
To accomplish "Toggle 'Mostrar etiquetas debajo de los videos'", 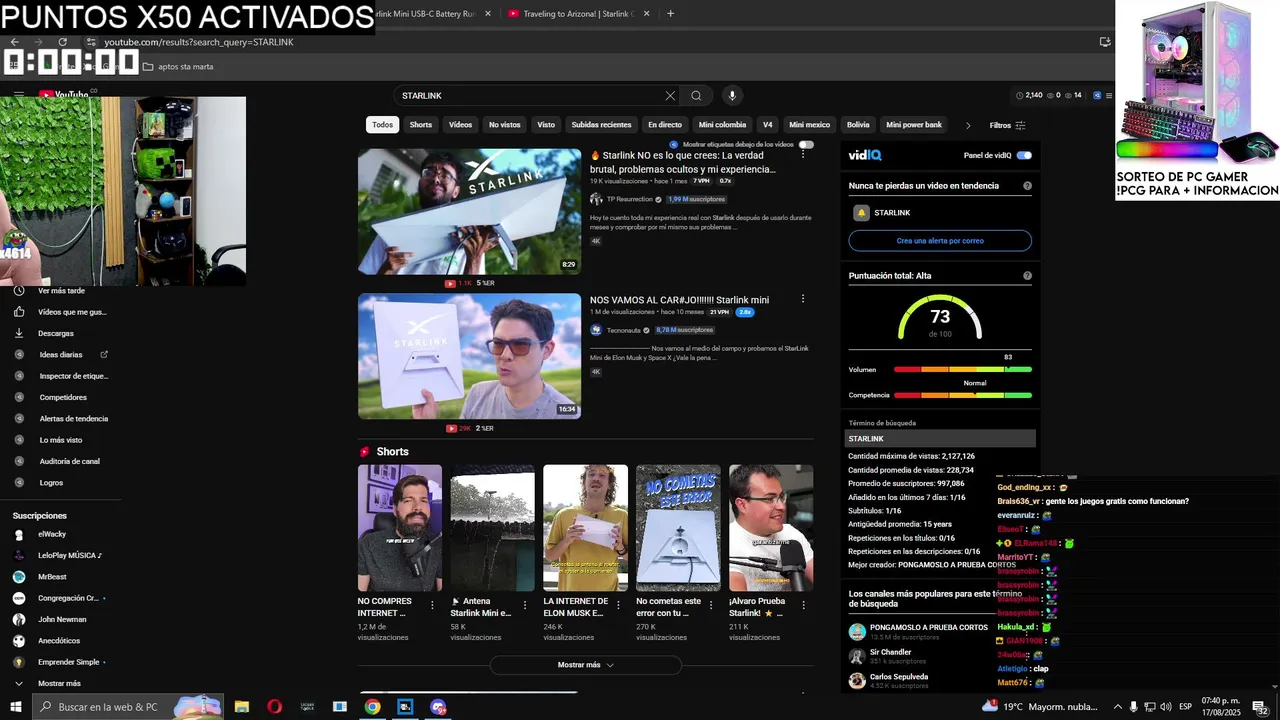I will (805, 144).
